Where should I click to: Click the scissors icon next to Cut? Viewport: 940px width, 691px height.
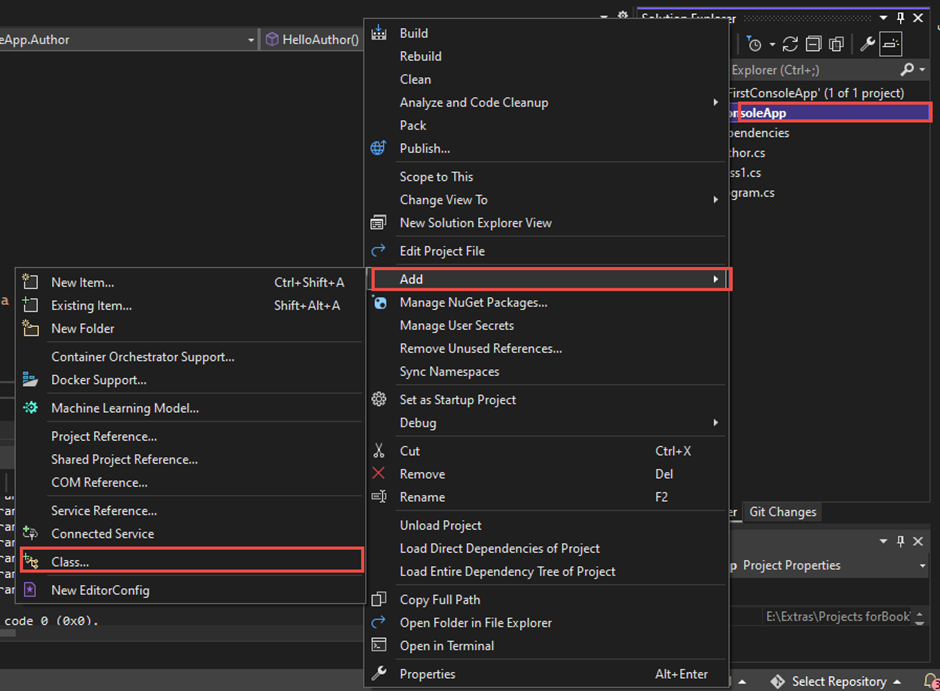(379, 450)
